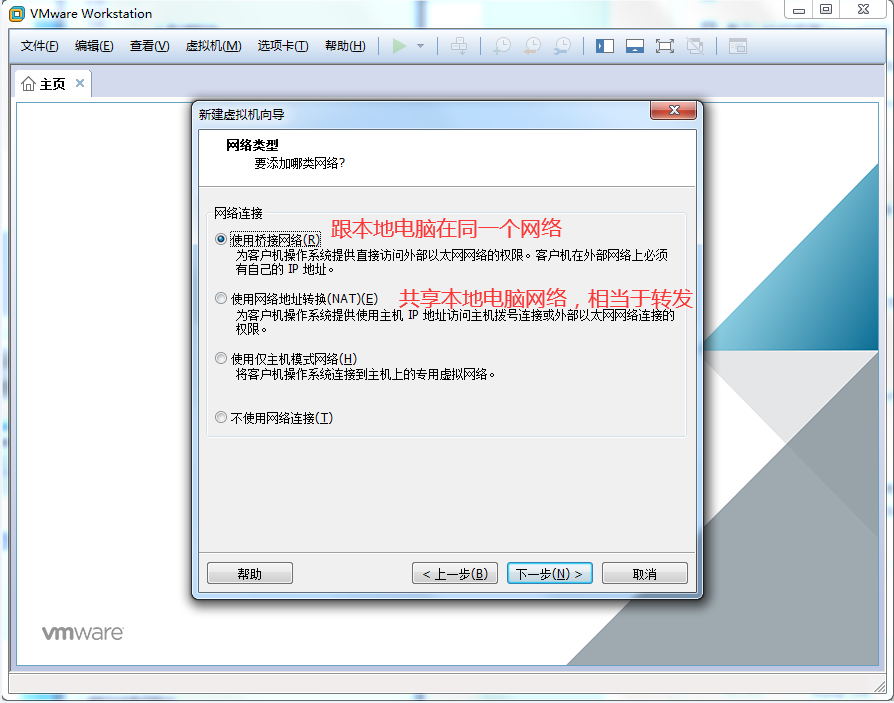The image size is (894, 703).
Task: Open the 文件 (File) menu
Action: pos(40,46)
